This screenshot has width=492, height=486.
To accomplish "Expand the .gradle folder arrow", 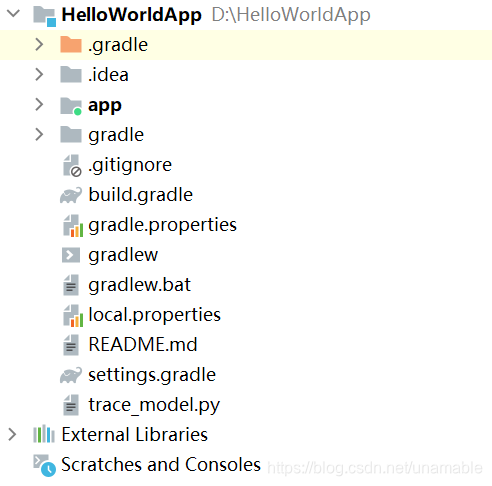I will tap(39, 44).
